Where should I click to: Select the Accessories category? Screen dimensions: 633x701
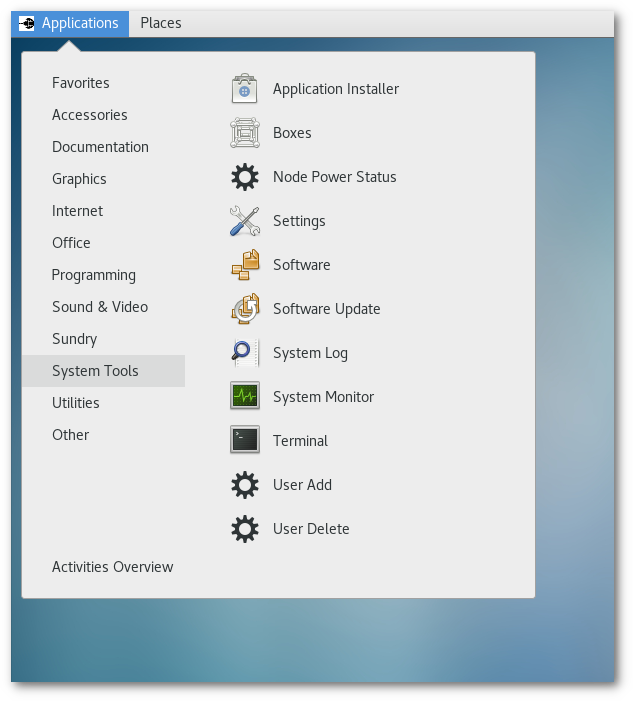coord(90,115)
